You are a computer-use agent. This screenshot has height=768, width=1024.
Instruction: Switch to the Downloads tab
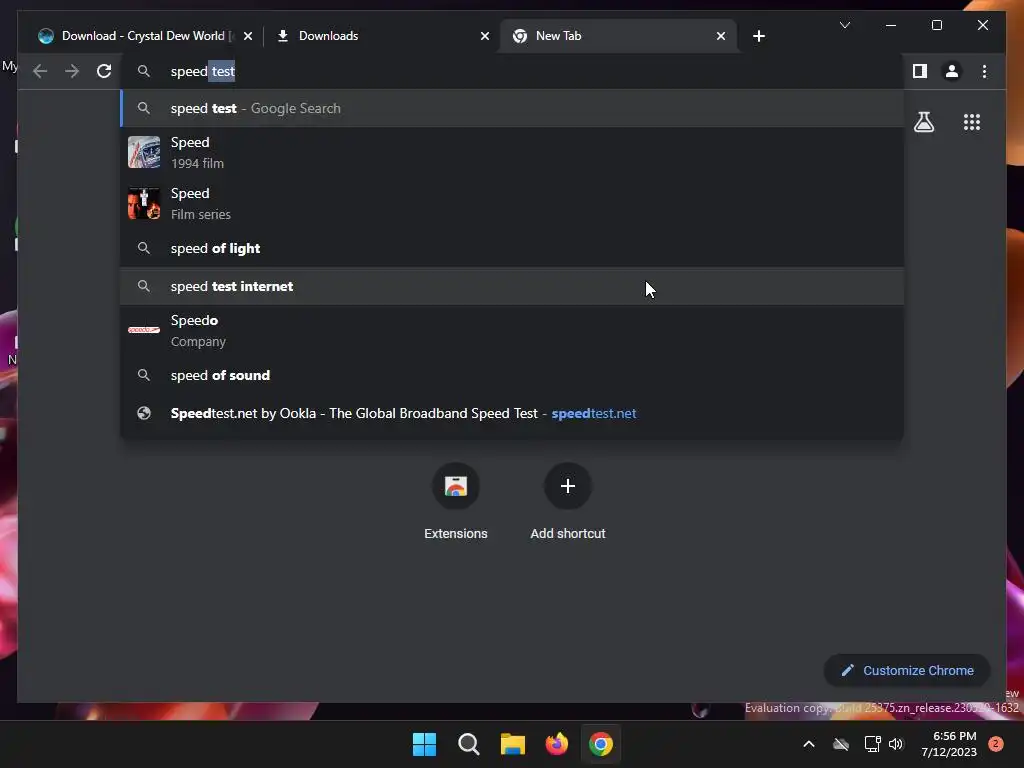point(382,36)
